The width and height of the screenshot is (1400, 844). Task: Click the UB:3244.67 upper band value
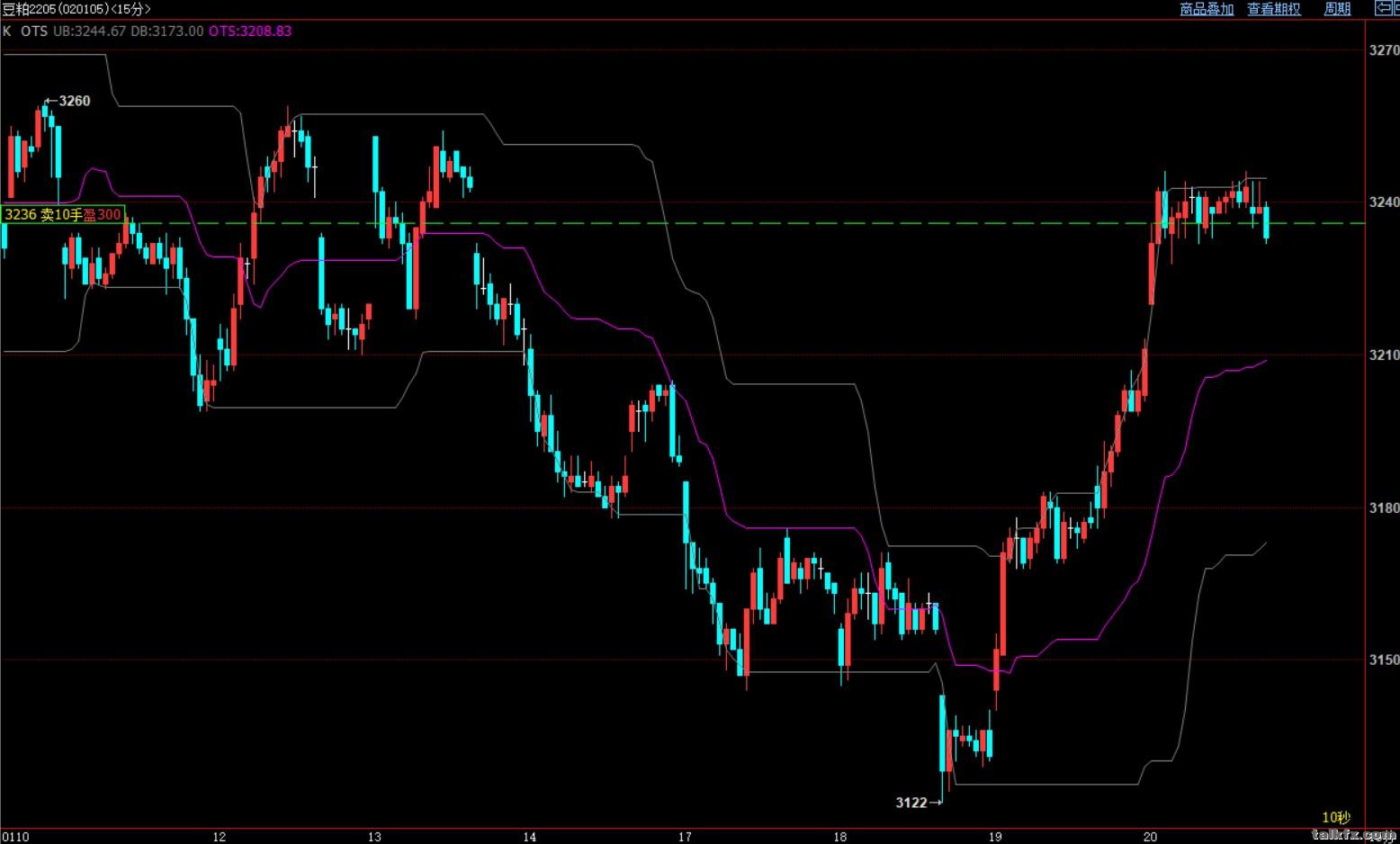pyautogui.click(x=89, y=31)
